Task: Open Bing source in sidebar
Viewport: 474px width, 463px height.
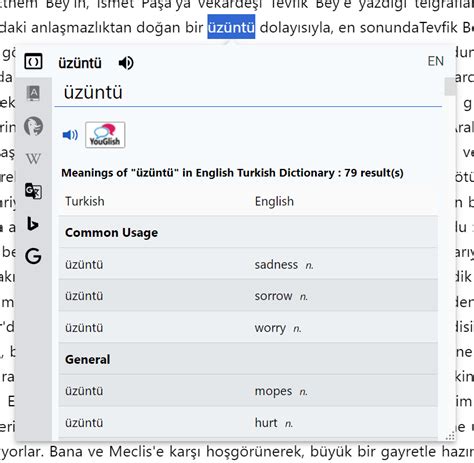Action: coord(33,223)
